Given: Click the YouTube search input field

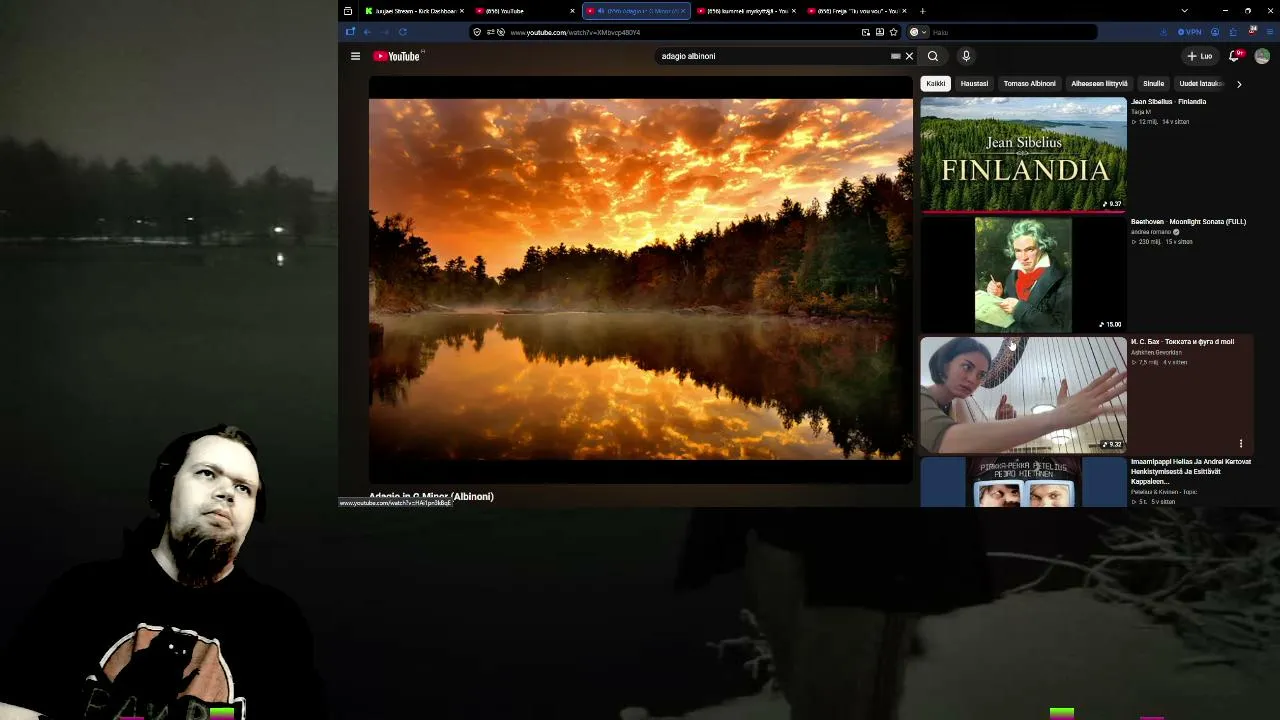Looking at the screenshot, I should pos(772,56).
